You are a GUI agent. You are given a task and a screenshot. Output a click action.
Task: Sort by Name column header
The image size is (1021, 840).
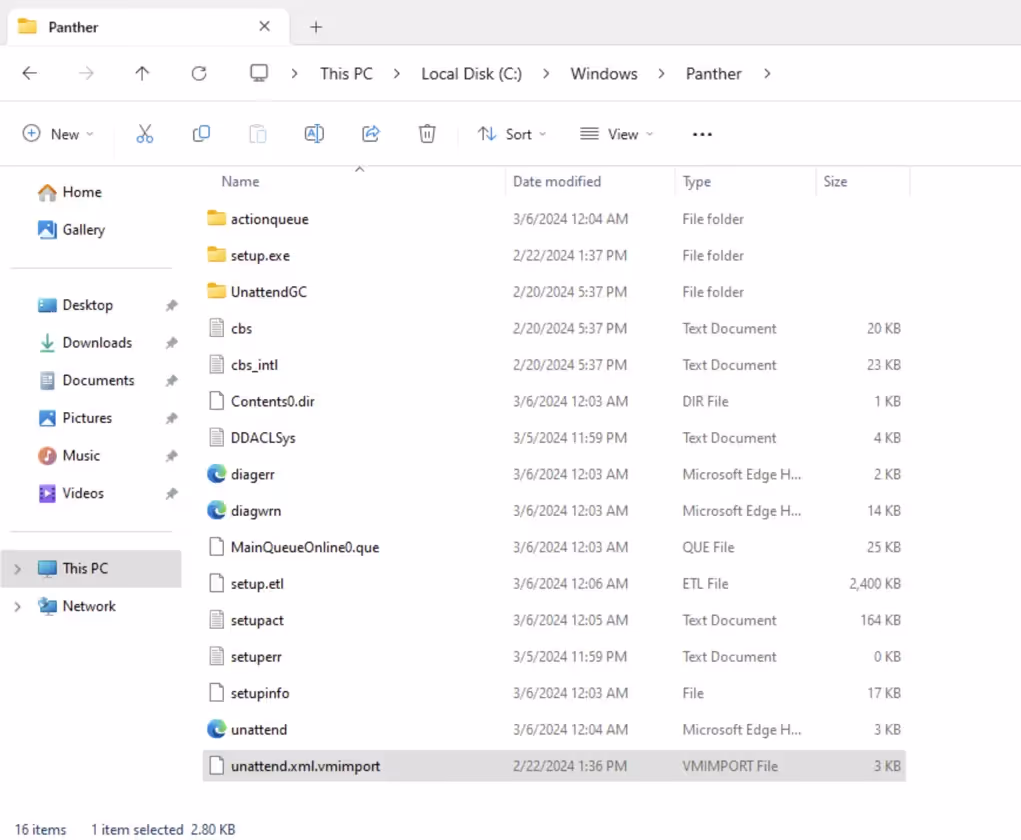click(x=240, y=182)
